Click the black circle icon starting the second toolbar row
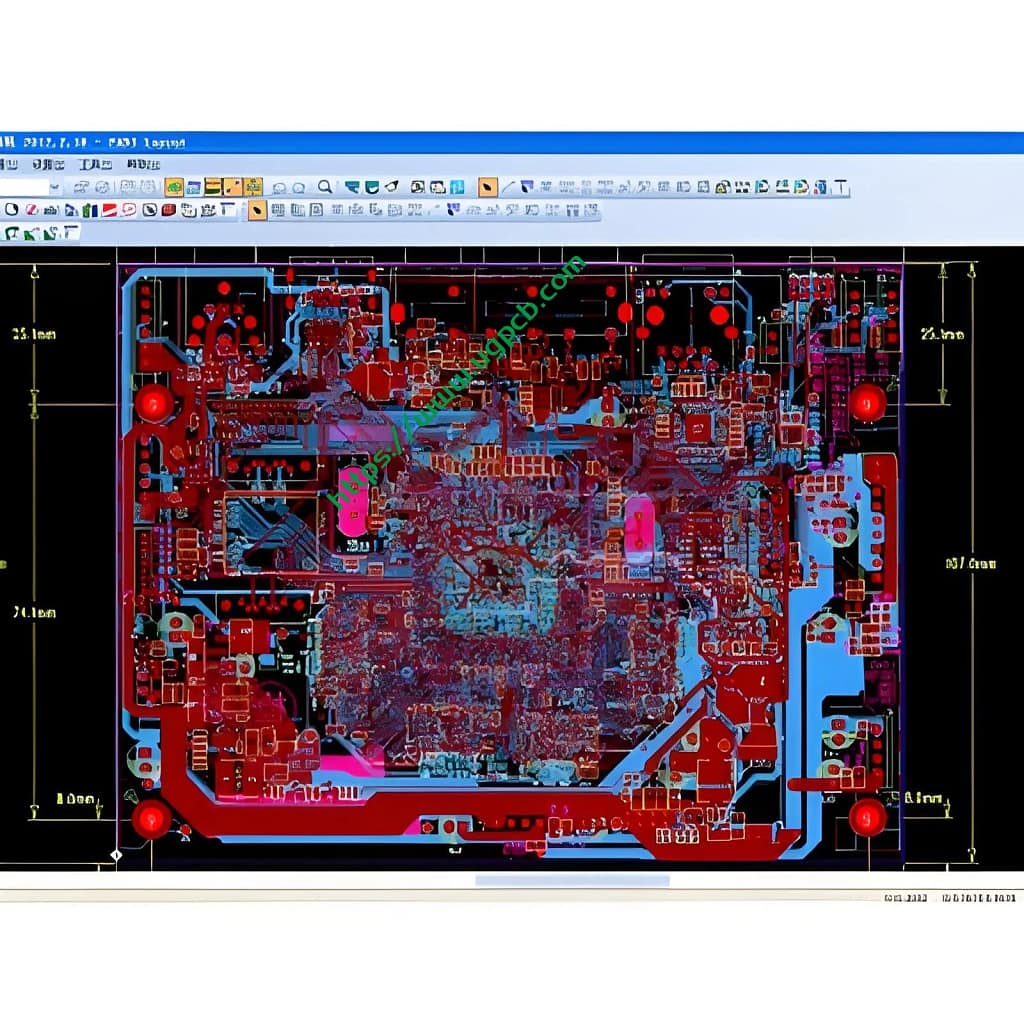Viewport: 1024px width, 1024px height. coord(11,210)
